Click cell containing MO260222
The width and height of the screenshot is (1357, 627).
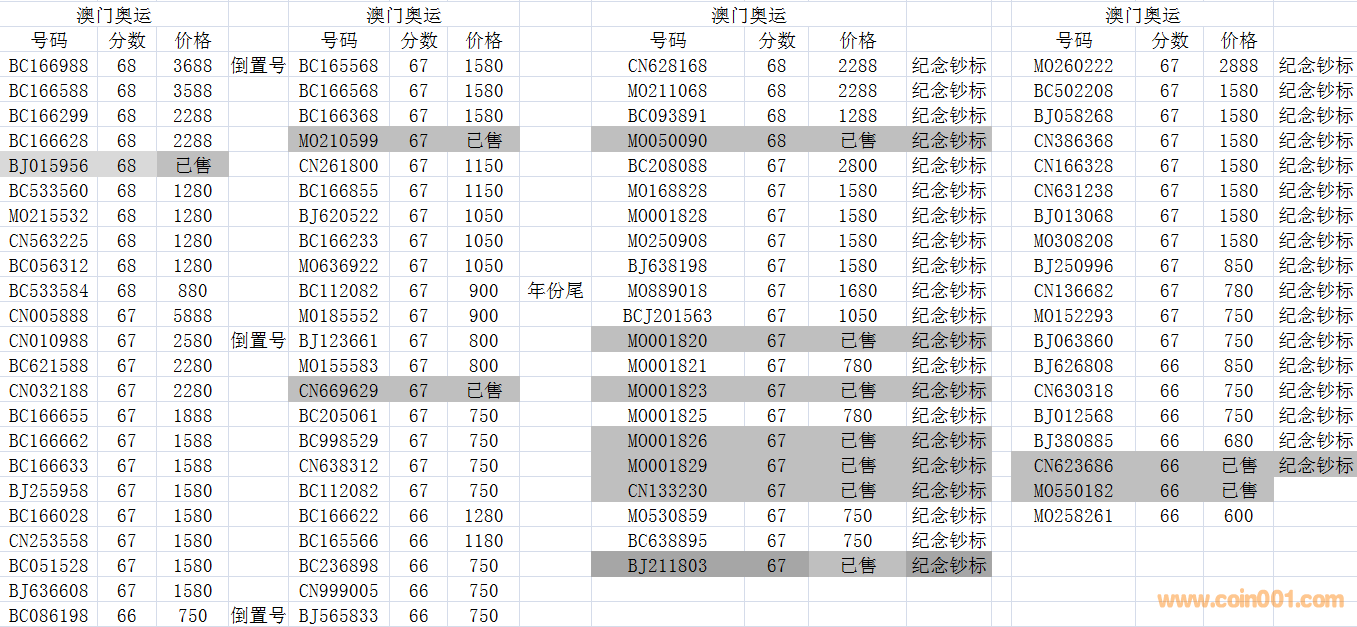pyautogui.click(x=1073, y=66)
